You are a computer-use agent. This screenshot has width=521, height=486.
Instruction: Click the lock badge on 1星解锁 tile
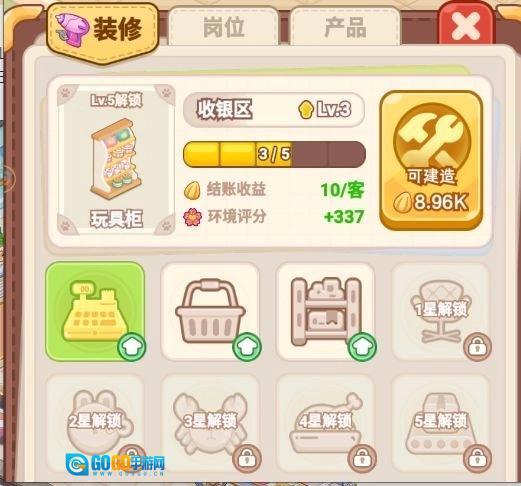477,347
